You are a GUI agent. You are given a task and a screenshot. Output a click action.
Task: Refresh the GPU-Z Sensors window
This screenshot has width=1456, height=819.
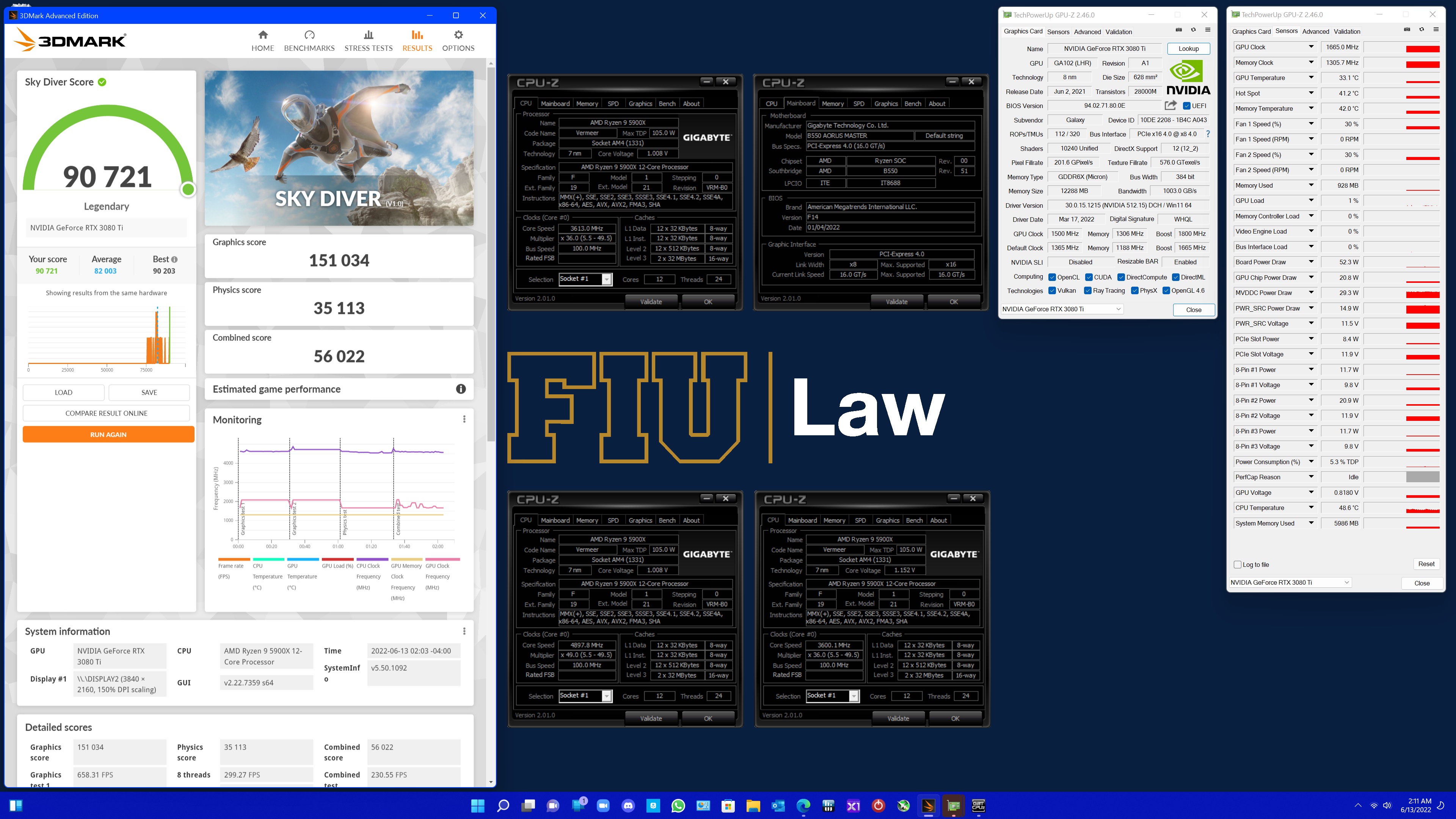pyautogui.click(x=1421, y=30)
